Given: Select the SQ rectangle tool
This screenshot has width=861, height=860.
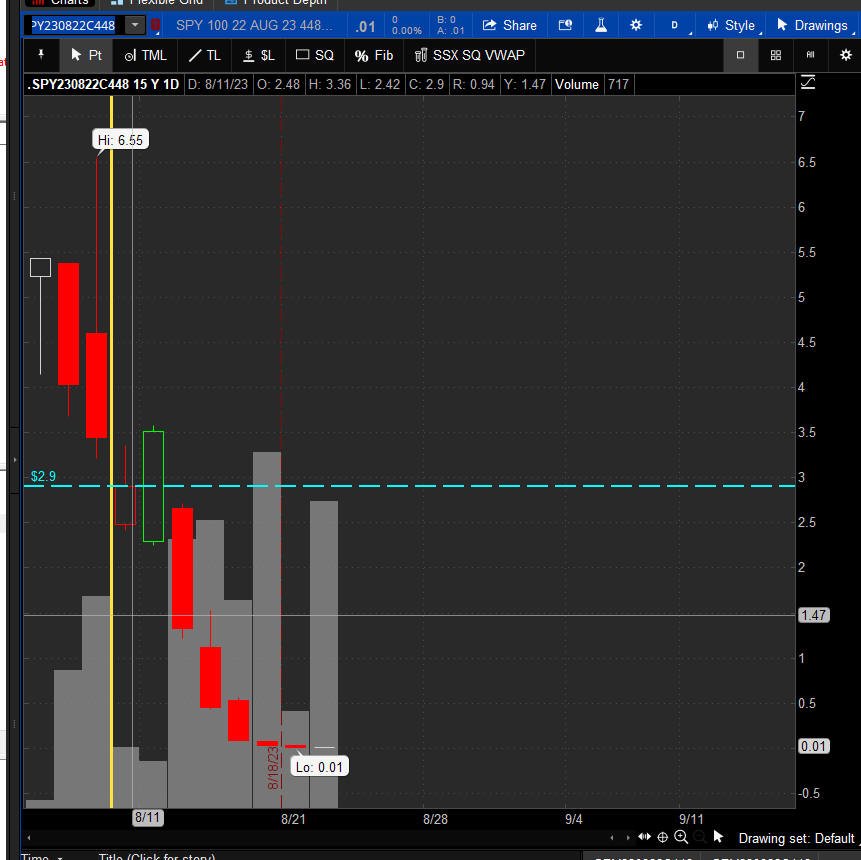Looking at the screenshot, I should (315, 55).
